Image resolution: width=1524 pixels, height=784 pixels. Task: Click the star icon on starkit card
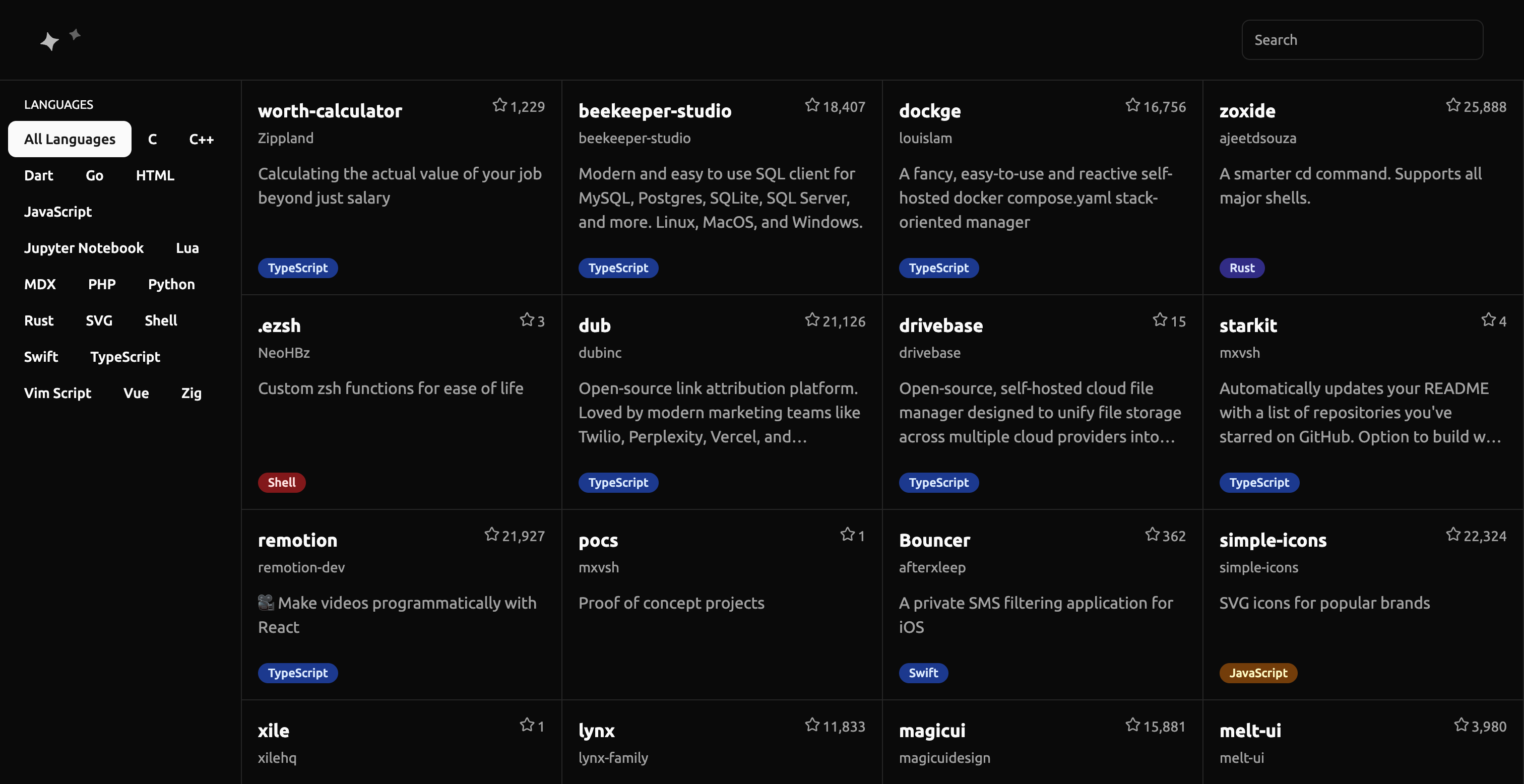click(x=1489, y=320)
